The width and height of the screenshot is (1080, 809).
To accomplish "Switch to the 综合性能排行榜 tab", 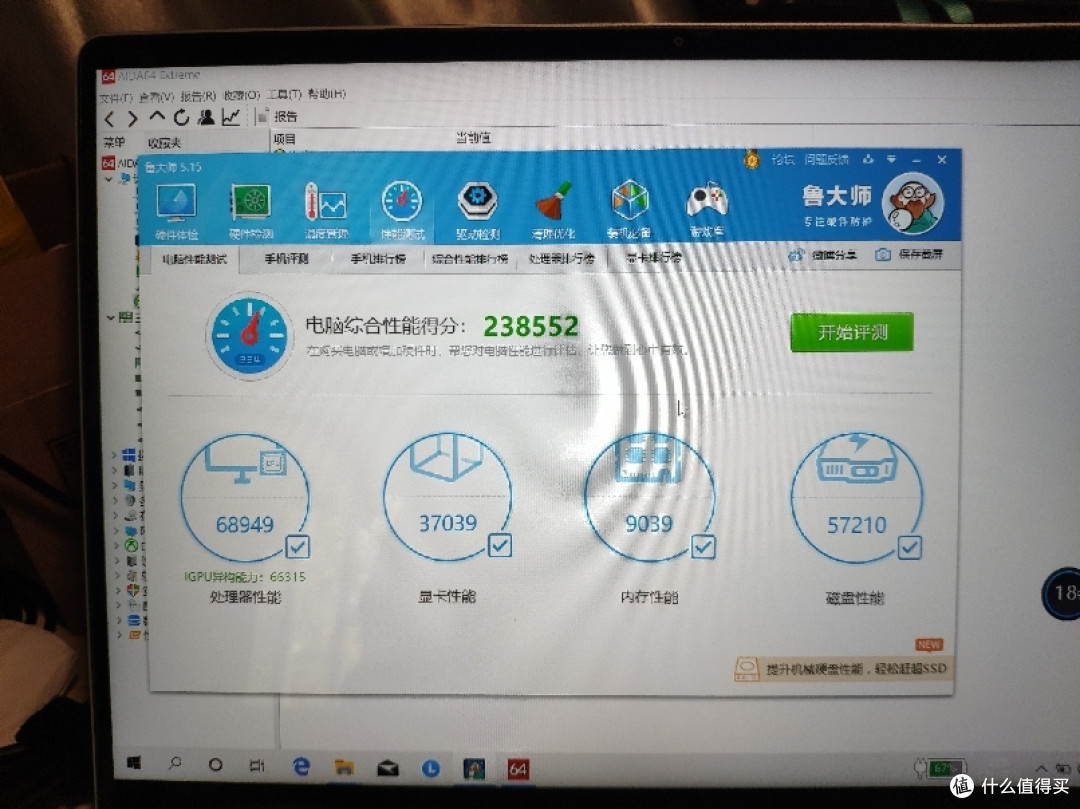I will 470,259.
